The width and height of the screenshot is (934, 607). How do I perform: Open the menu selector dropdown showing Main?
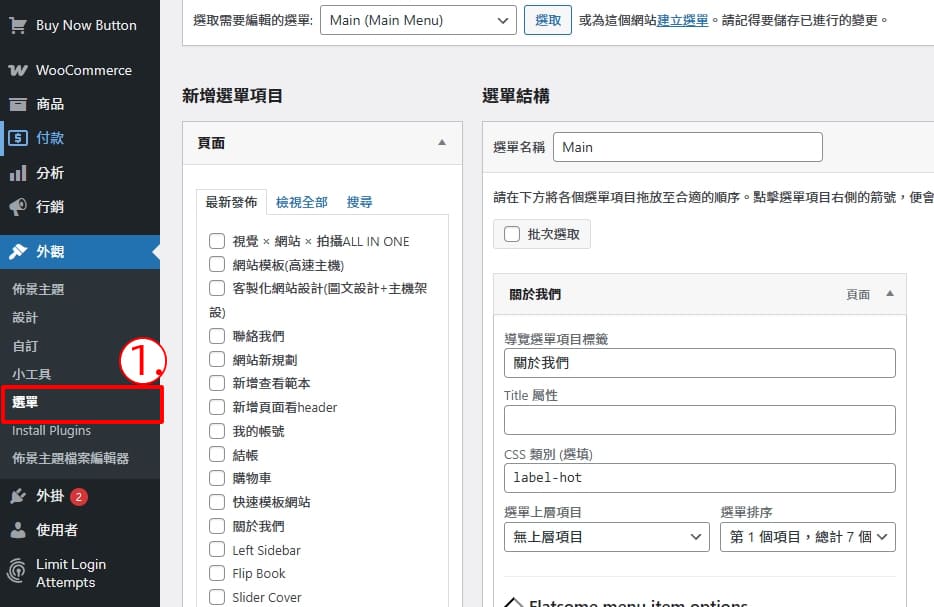[417, 20]
